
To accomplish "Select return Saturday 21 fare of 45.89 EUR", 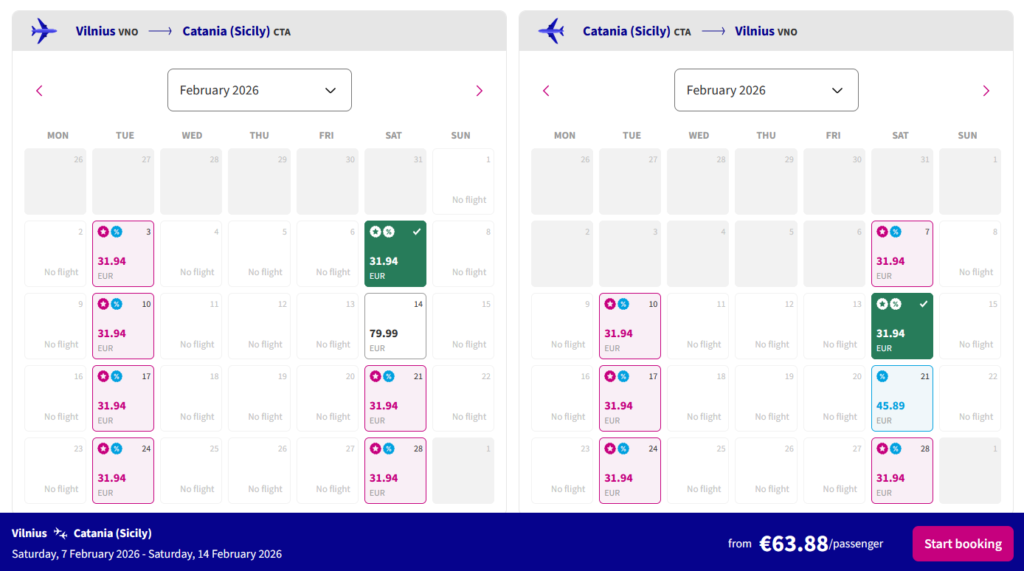I will point(901,398).
